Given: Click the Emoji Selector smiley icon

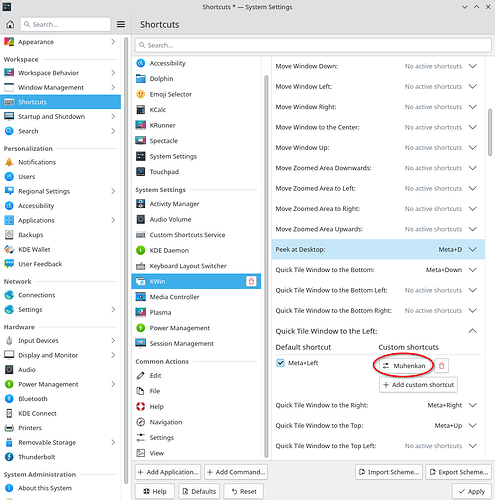Looking at the screenshot, I should coord(141,94).
